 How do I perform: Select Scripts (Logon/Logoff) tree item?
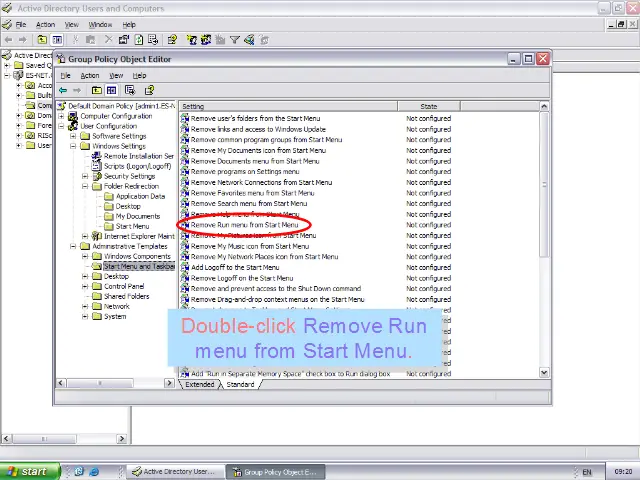[x=137, y=166]
